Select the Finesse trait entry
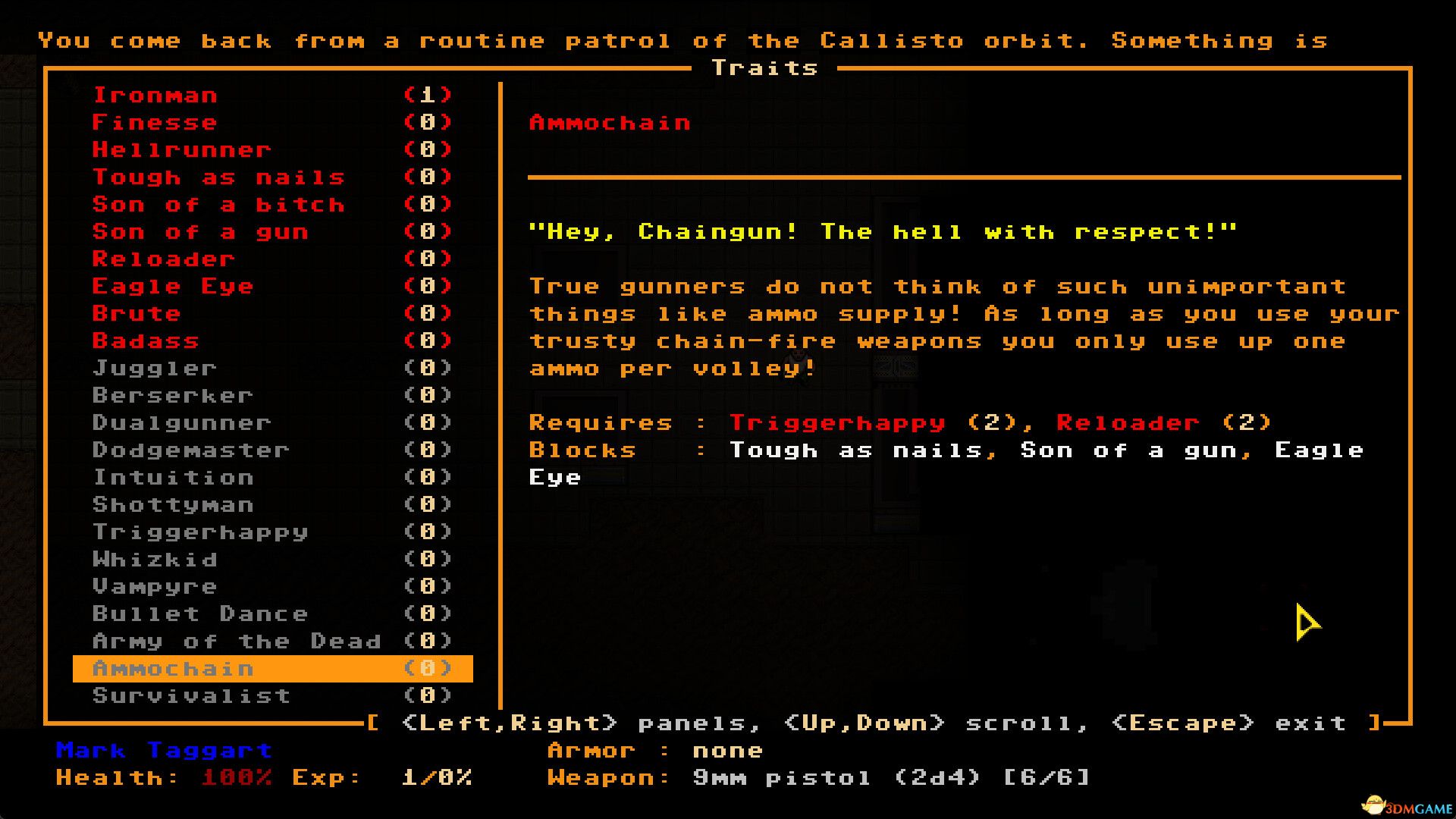 coord(155,123)
